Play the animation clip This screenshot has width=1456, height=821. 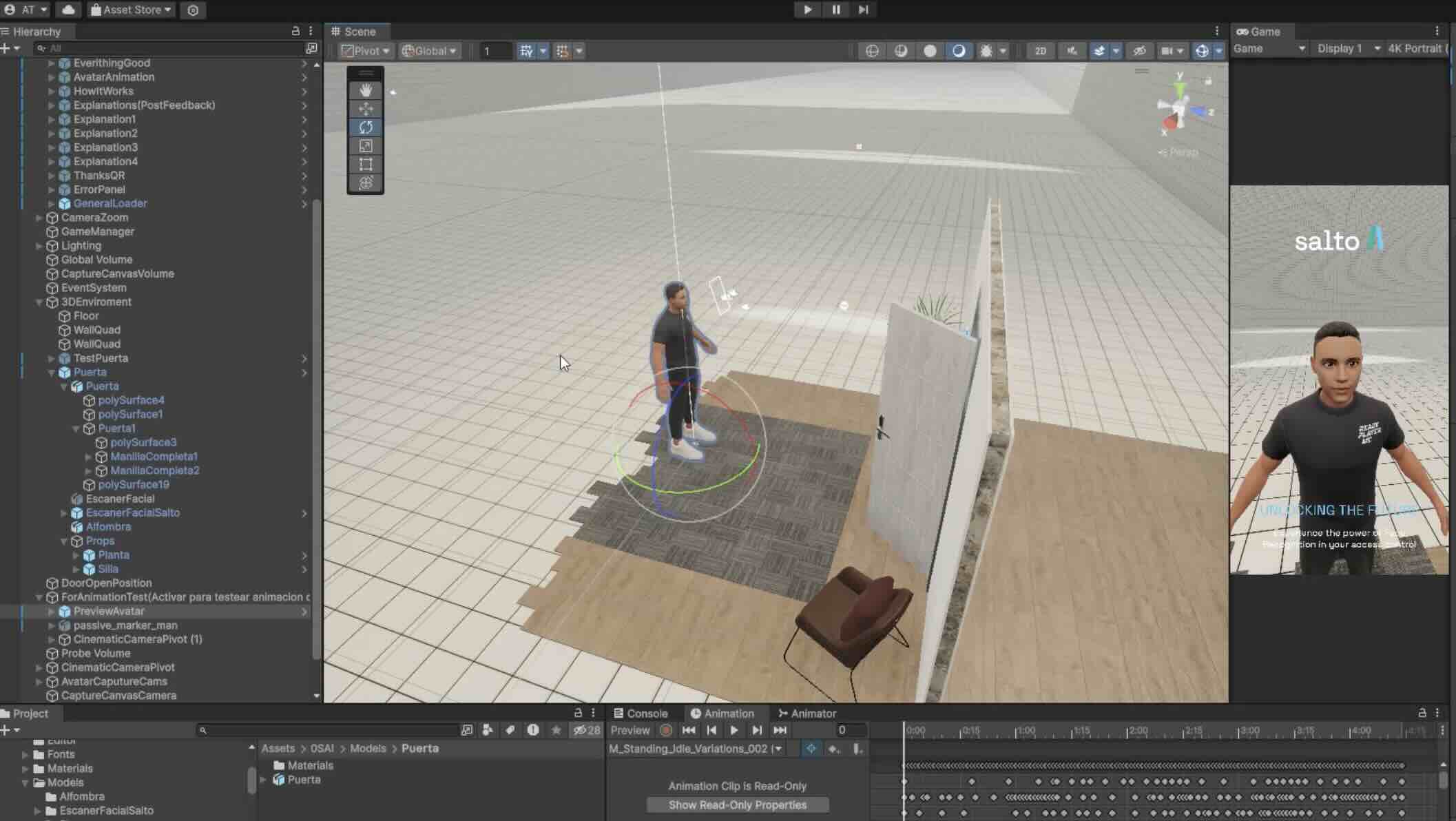coord(734,730)
